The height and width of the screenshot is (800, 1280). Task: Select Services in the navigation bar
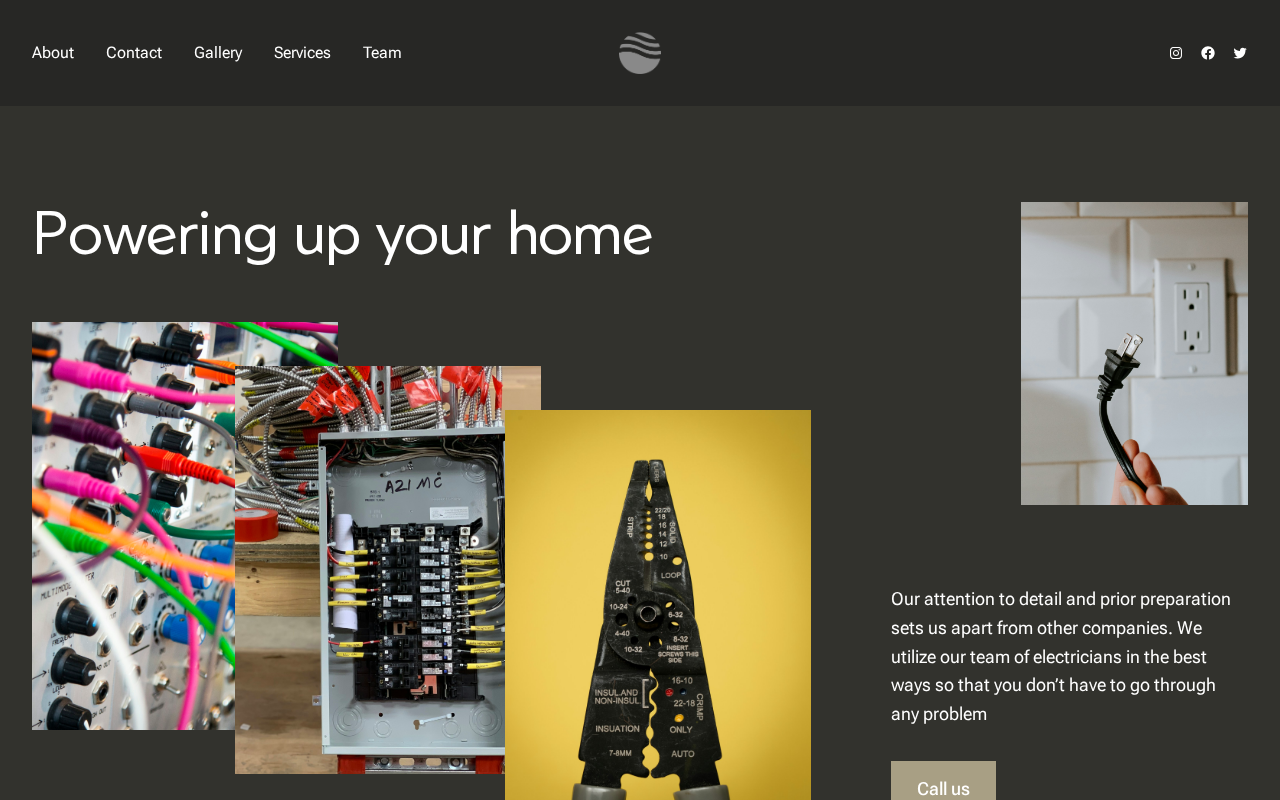tap(302, 53)
